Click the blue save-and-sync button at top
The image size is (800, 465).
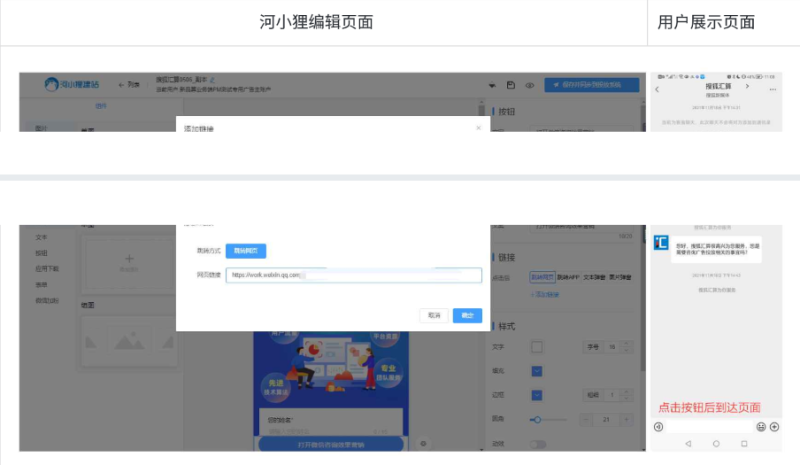tap(592, 85)
